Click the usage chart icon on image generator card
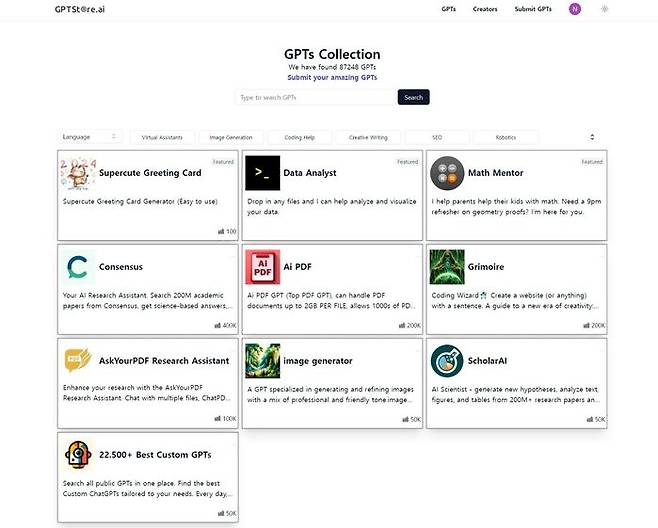 405,419
